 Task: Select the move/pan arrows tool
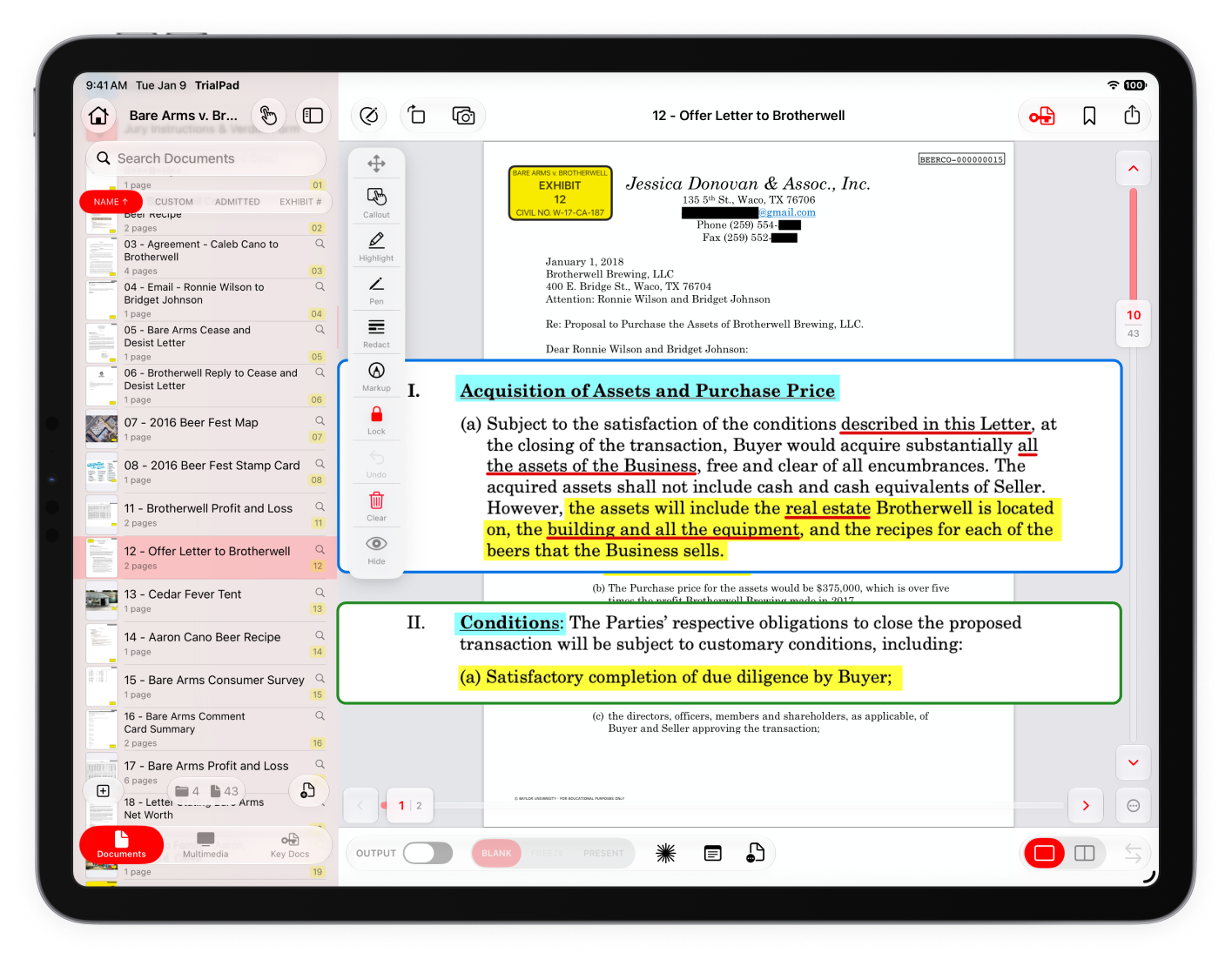376,164
